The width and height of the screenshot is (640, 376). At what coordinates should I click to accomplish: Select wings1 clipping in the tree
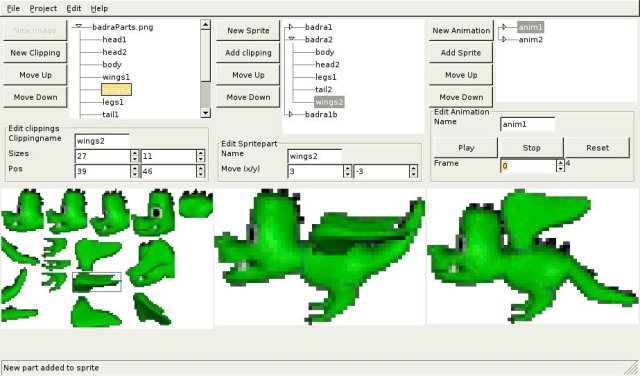pos(116,77)
